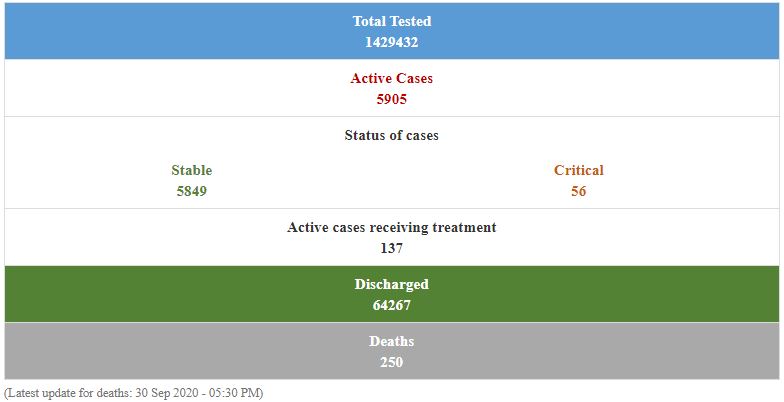Click the Status of cases heading
Viewport: 784px width, 402px height.
(x=391, y=135)
